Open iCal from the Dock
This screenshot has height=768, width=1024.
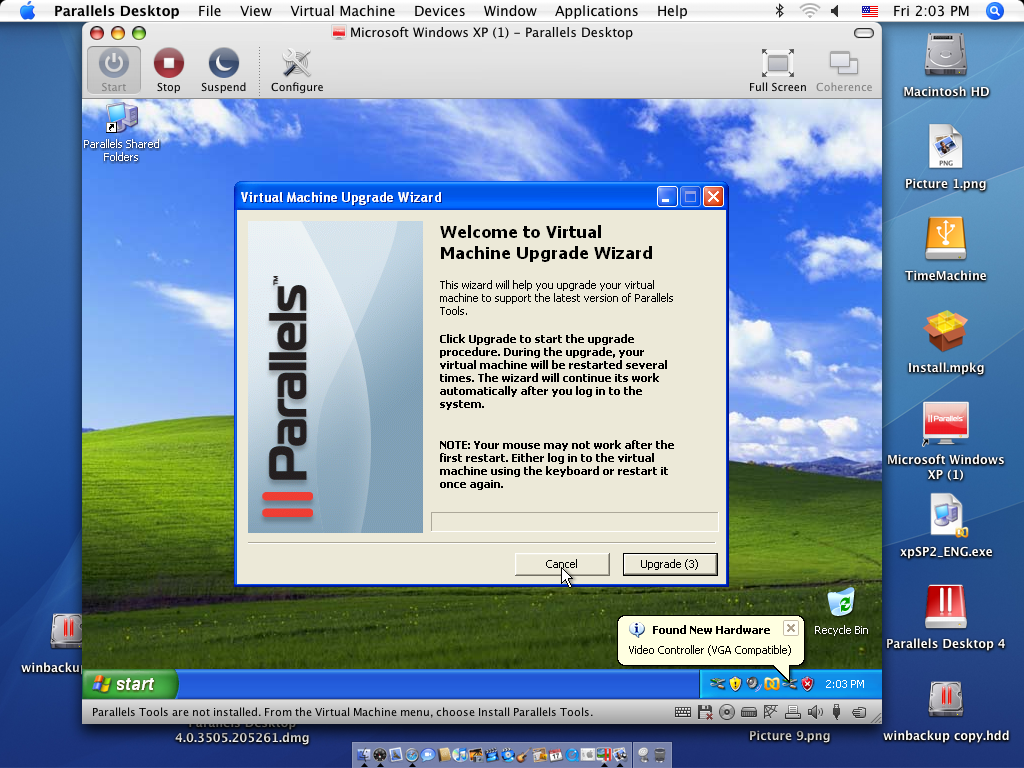555,755
